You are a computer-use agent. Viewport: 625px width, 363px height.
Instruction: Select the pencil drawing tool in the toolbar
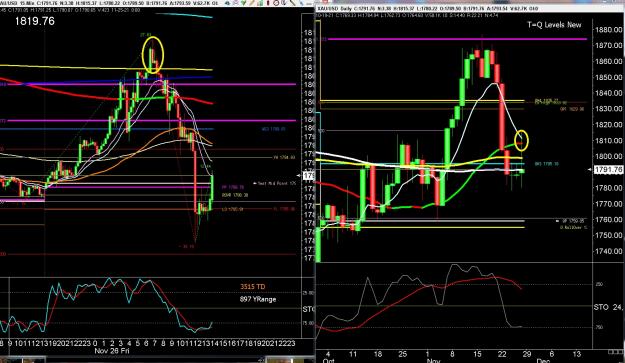click(252, 3)
